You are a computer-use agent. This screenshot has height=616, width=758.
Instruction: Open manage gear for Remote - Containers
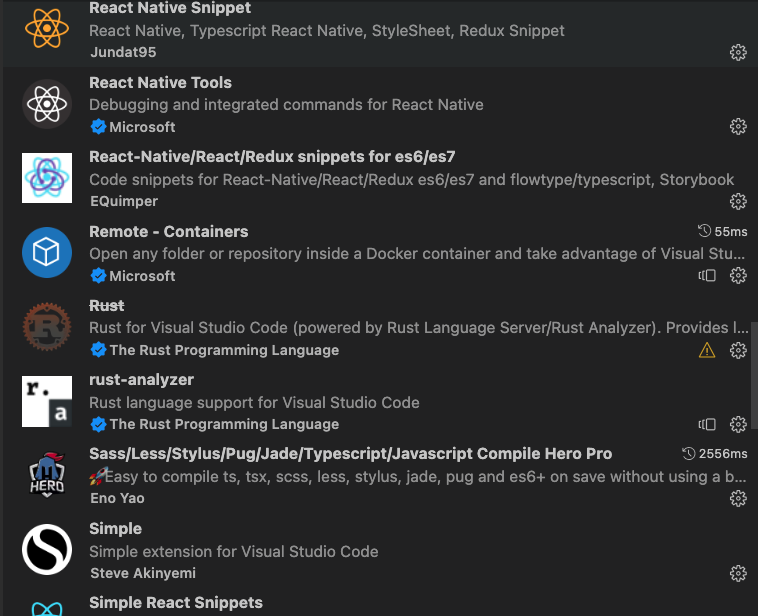[x=738, y=276]
